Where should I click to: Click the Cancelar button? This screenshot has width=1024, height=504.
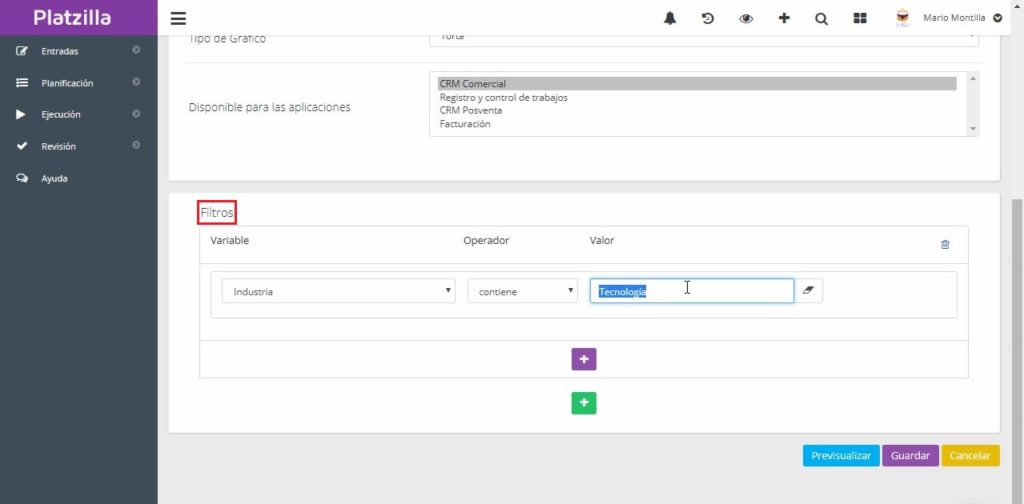pos(970,456)
